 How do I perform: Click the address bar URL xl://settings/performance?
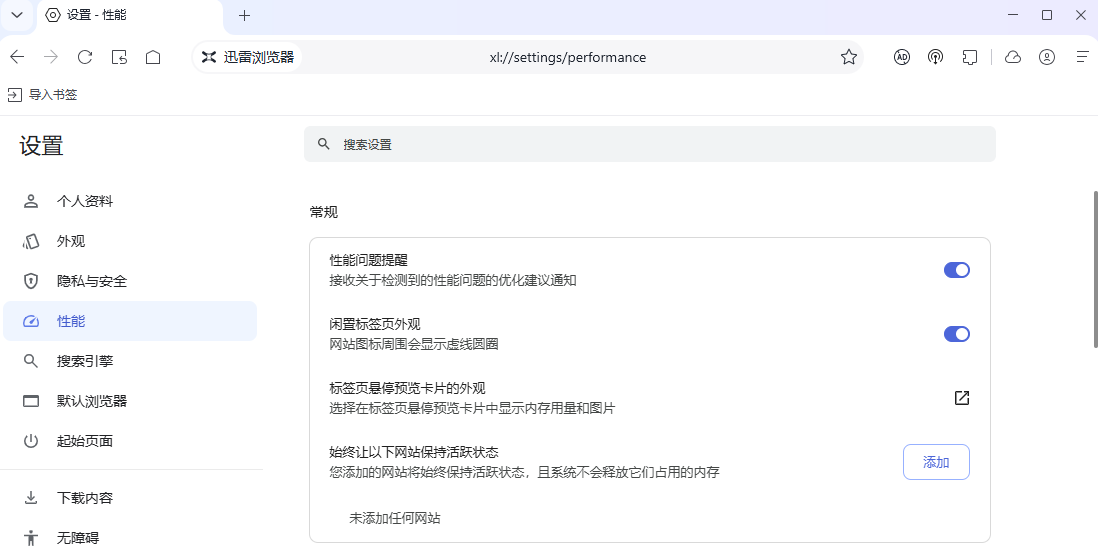567,57
